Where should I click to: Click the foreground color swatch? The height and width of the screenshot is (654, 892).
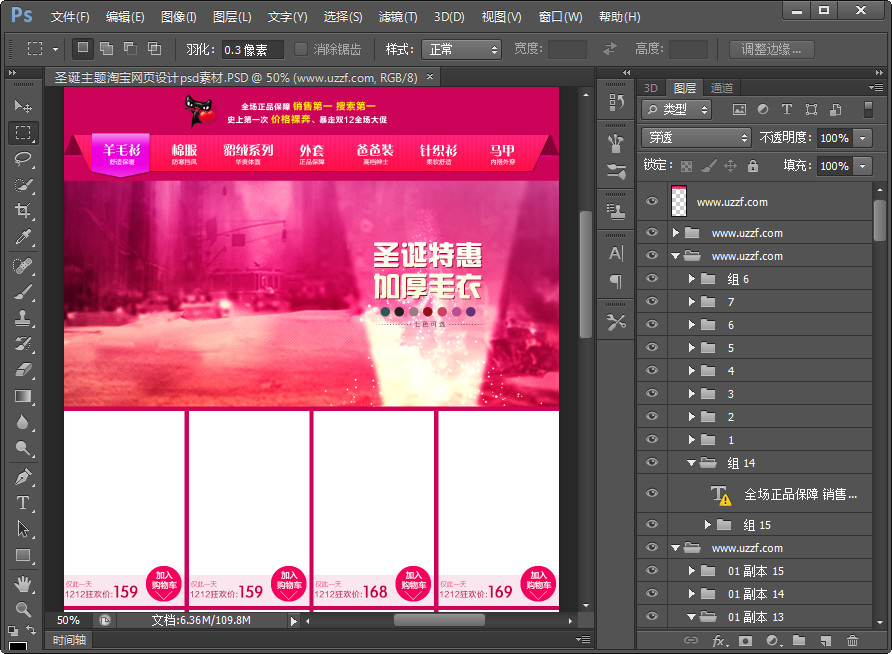coord(18,646)
